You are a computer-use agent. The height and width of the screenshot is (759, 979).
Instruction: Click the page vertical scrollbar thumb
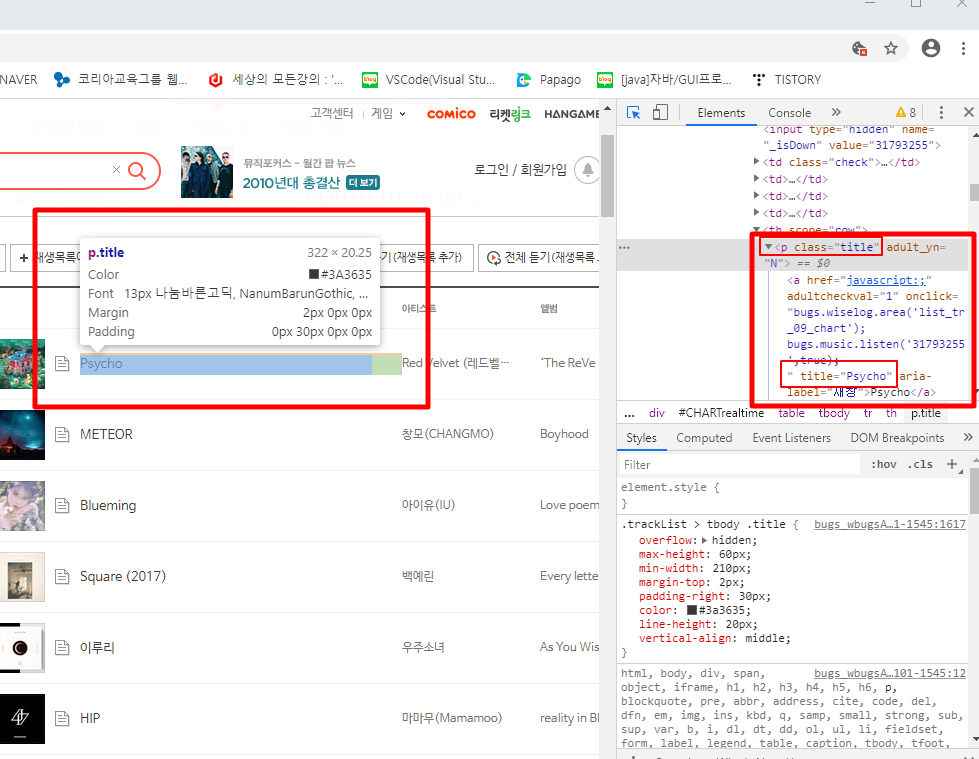tap(607, 176)
